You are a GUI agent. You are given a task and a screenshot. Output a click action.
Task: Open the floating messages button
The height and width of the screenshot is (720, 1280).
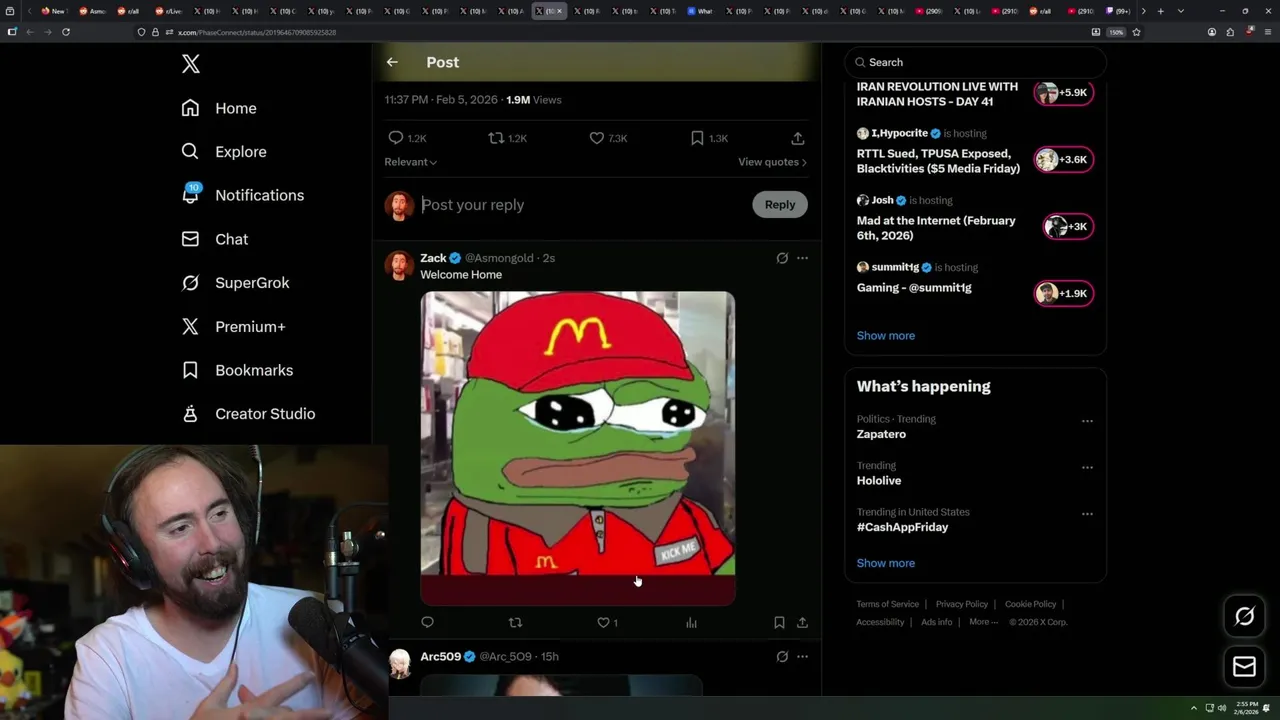coord(1244,667)
